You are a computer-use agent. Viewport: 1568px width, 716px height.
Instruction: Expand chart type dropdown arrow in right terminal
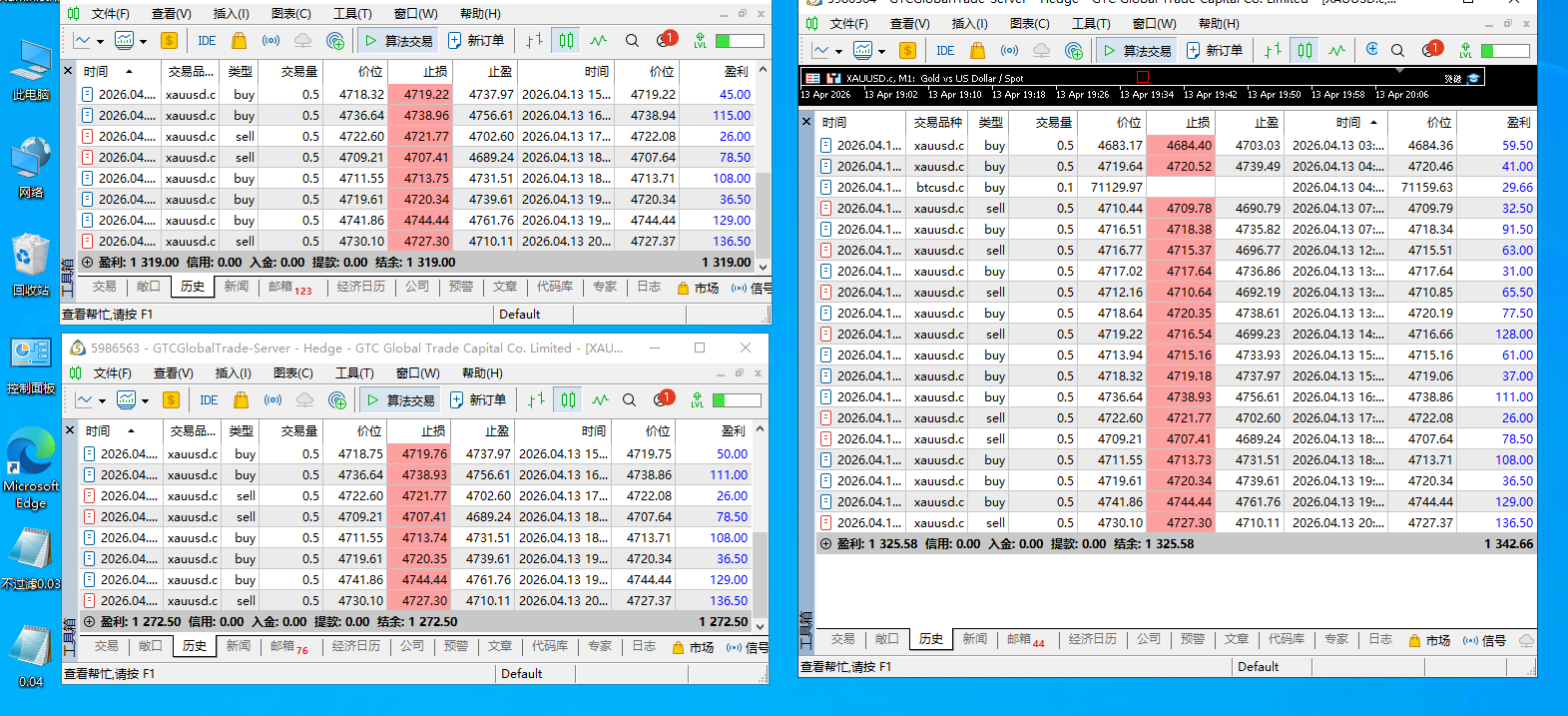pyautogui.click(x=838, y=52)
